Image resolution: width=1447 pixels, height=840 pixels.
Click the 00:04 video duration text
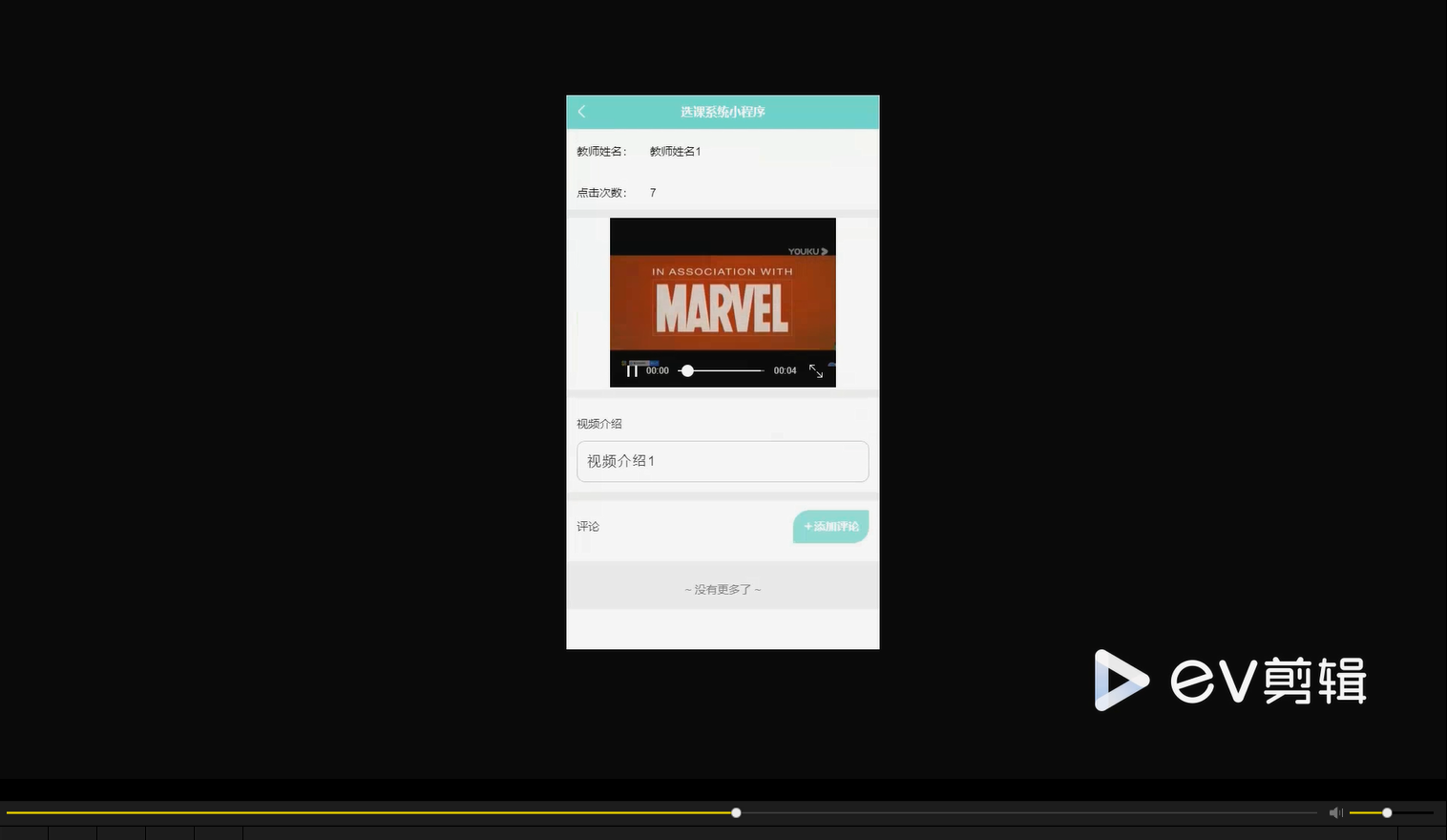point(785,370)
